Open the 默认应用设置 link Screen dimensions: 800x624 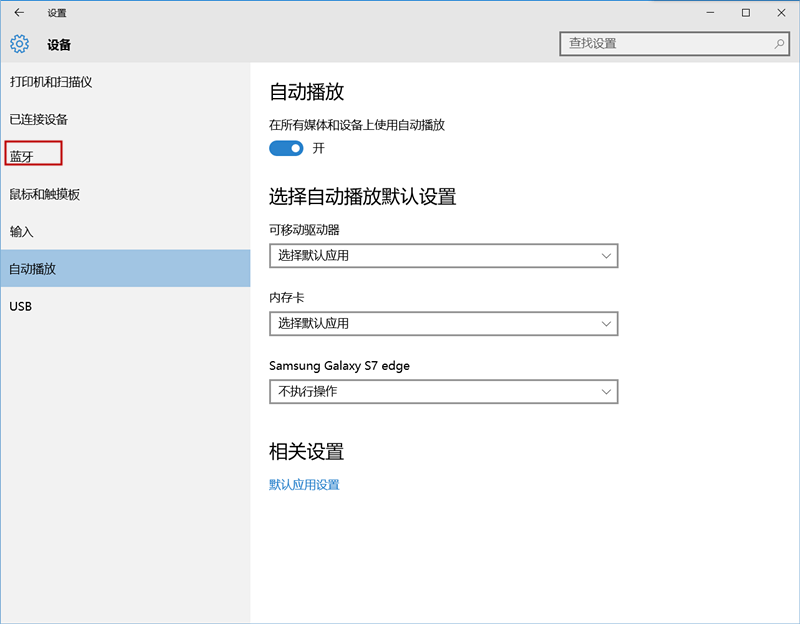[x=304, y=485]
